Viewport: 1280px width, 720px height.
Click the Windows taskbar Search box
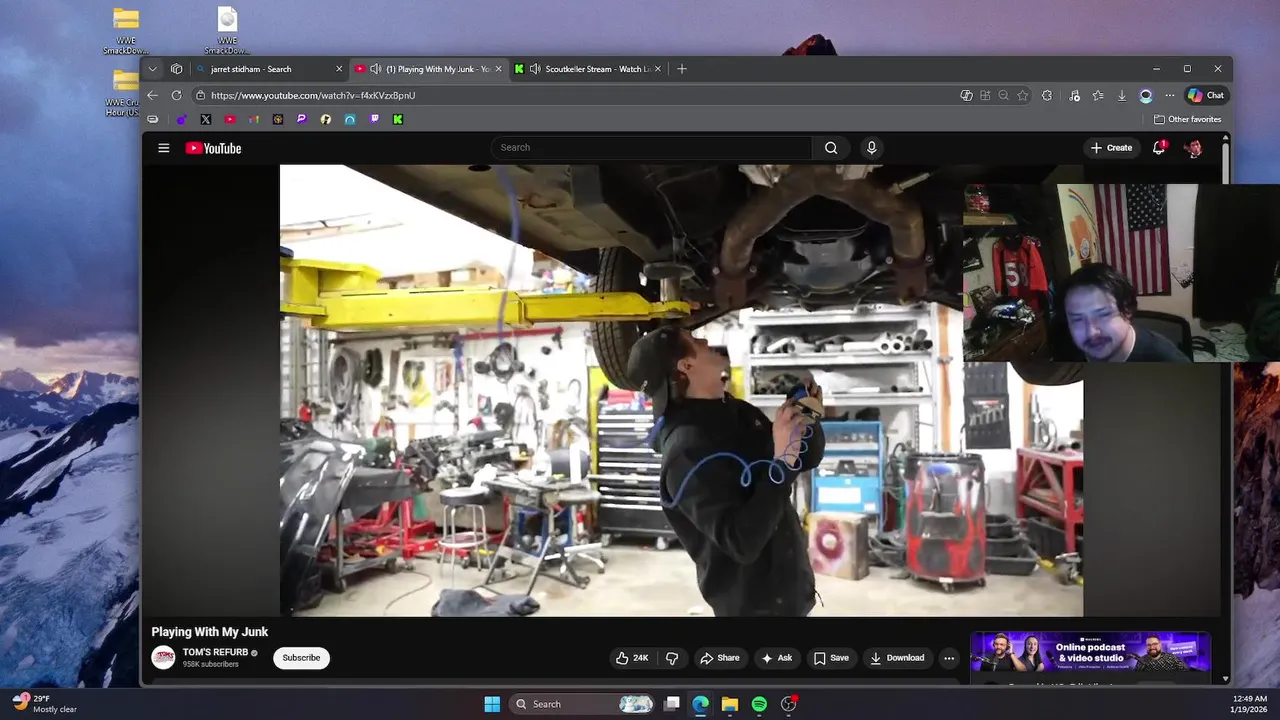(583, 704)
